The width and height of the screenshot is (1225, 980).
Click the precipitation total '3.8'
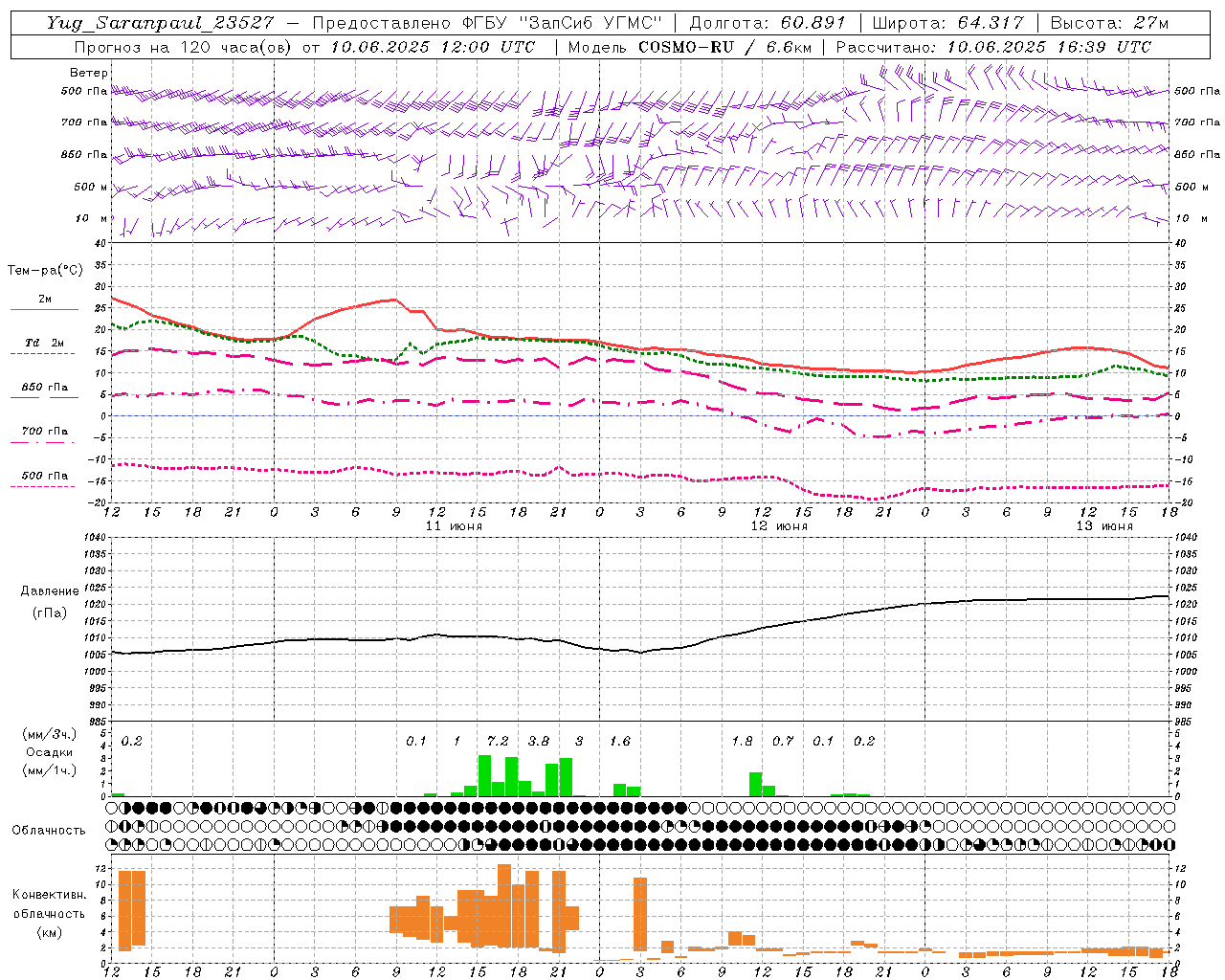point(539,742)
